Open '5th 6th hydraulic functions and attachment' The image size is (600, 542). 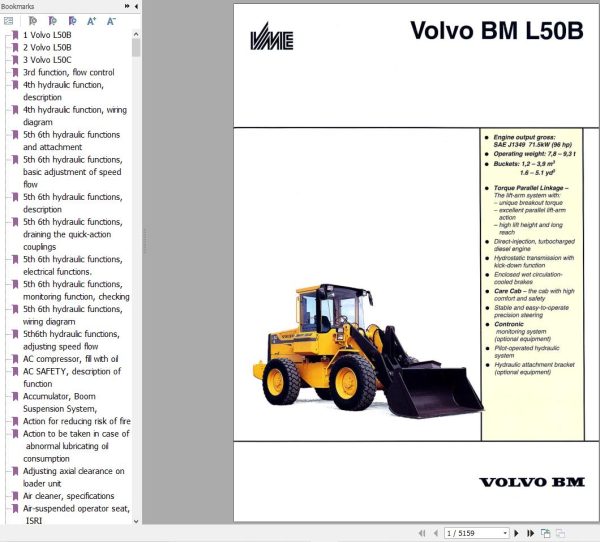coord(72,140)
